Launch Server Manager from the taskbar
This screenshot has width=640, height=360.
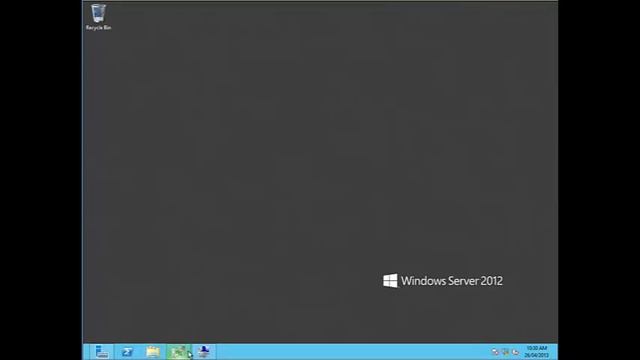click(102, 352)
